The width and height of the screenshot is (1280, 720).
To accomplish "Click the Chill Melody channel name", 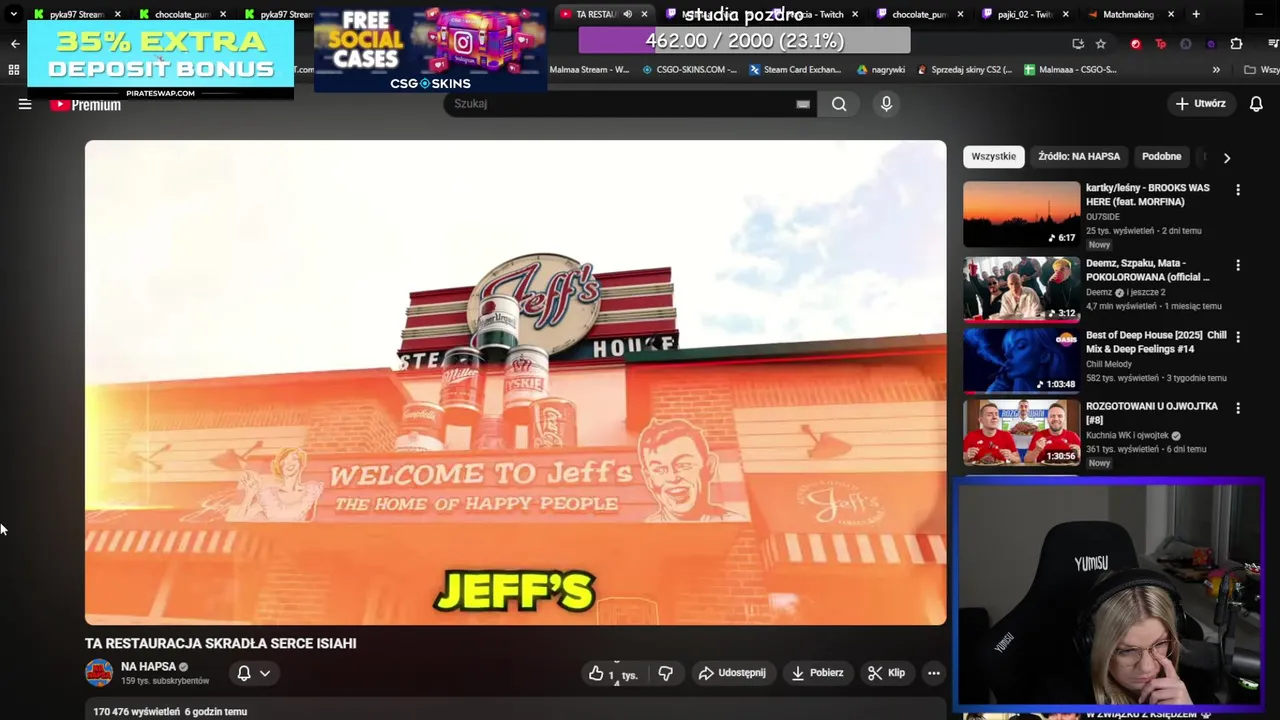I will [1110, 364].
